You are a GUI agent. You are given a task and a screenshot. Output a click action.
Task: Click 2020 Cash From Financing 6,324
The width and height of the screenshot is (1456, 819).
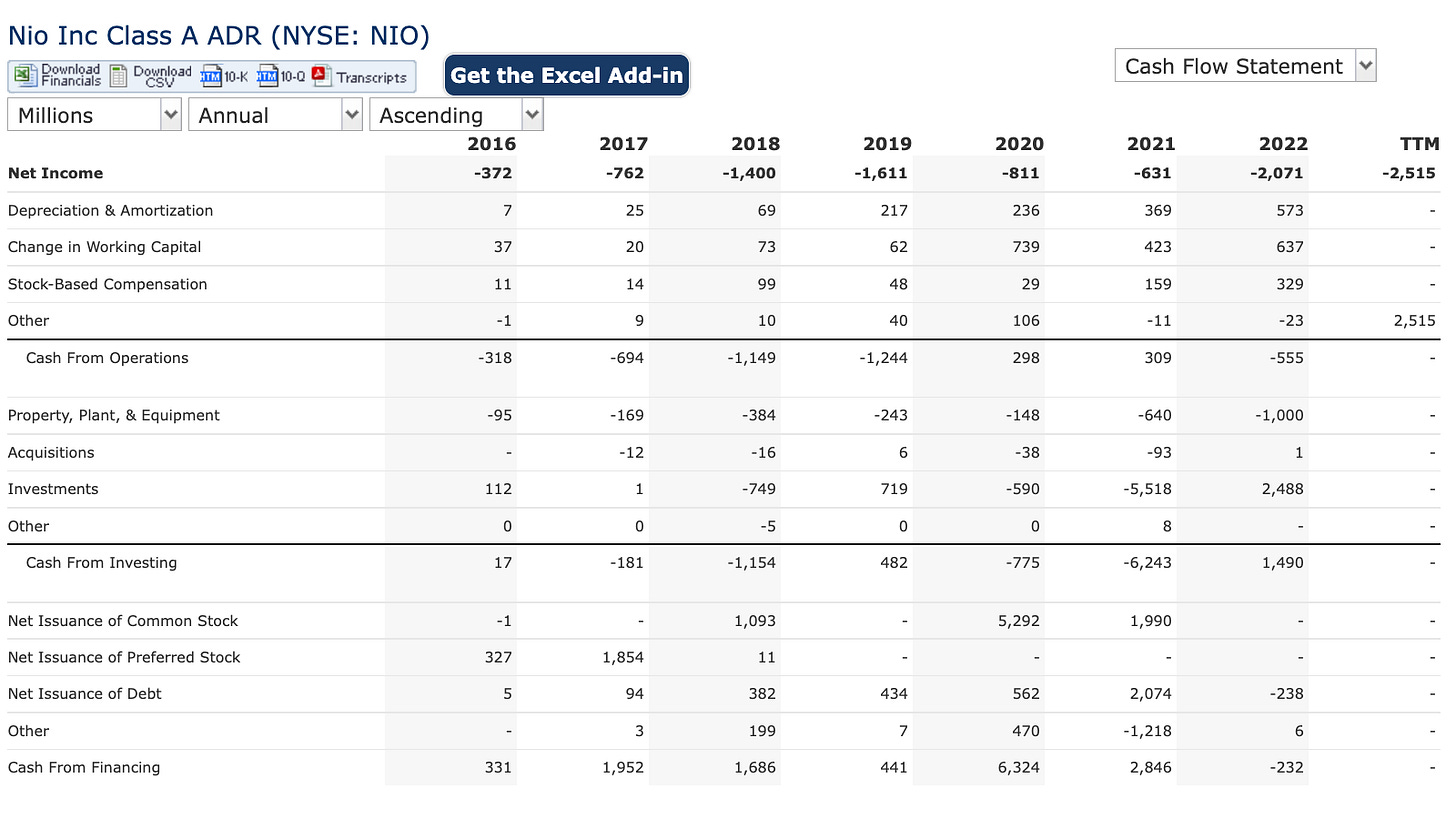click(1017, 768)
